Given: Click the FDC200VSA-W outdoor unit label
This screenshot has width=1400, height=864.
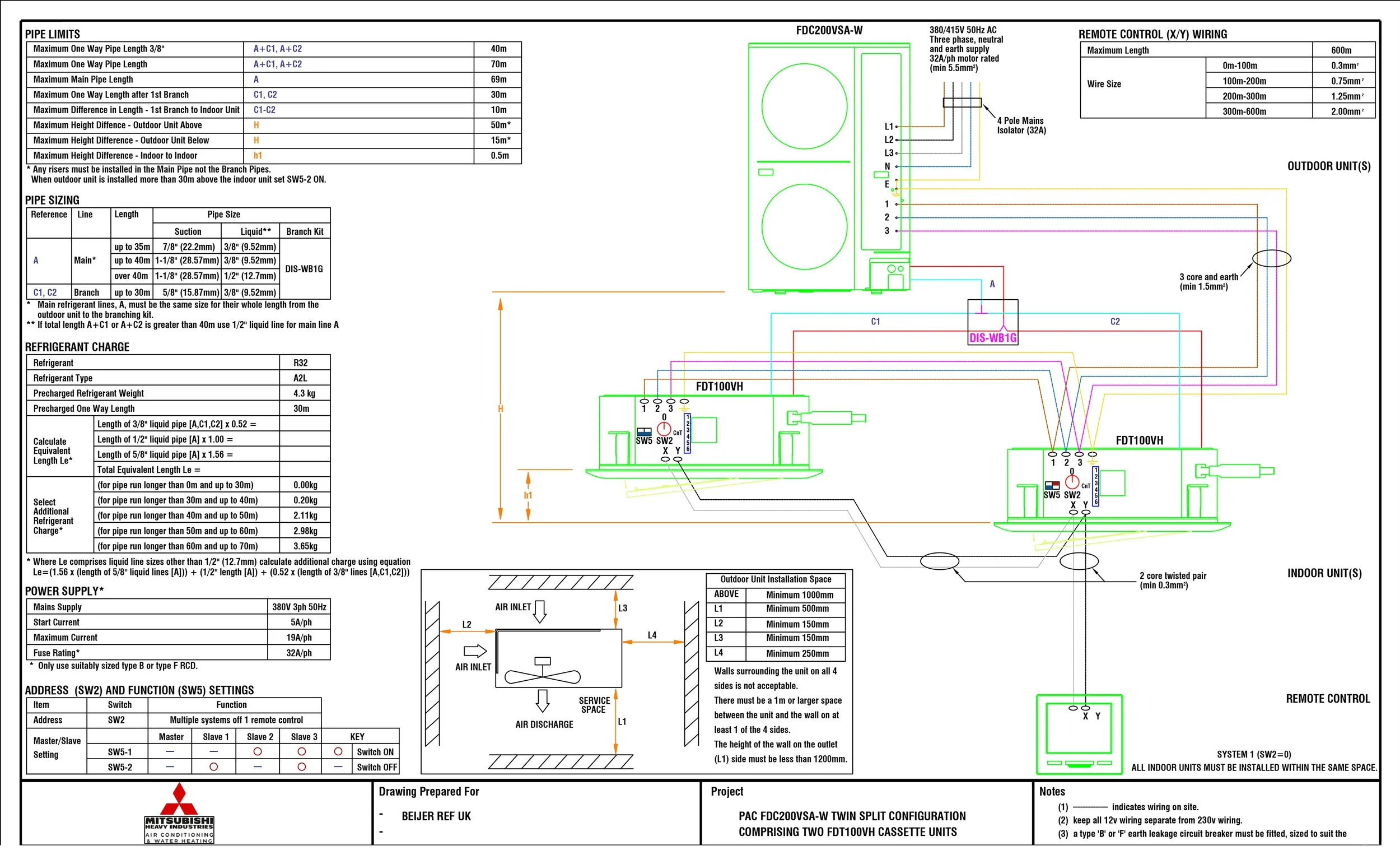Looking at the screenshot, I should 829,30.
